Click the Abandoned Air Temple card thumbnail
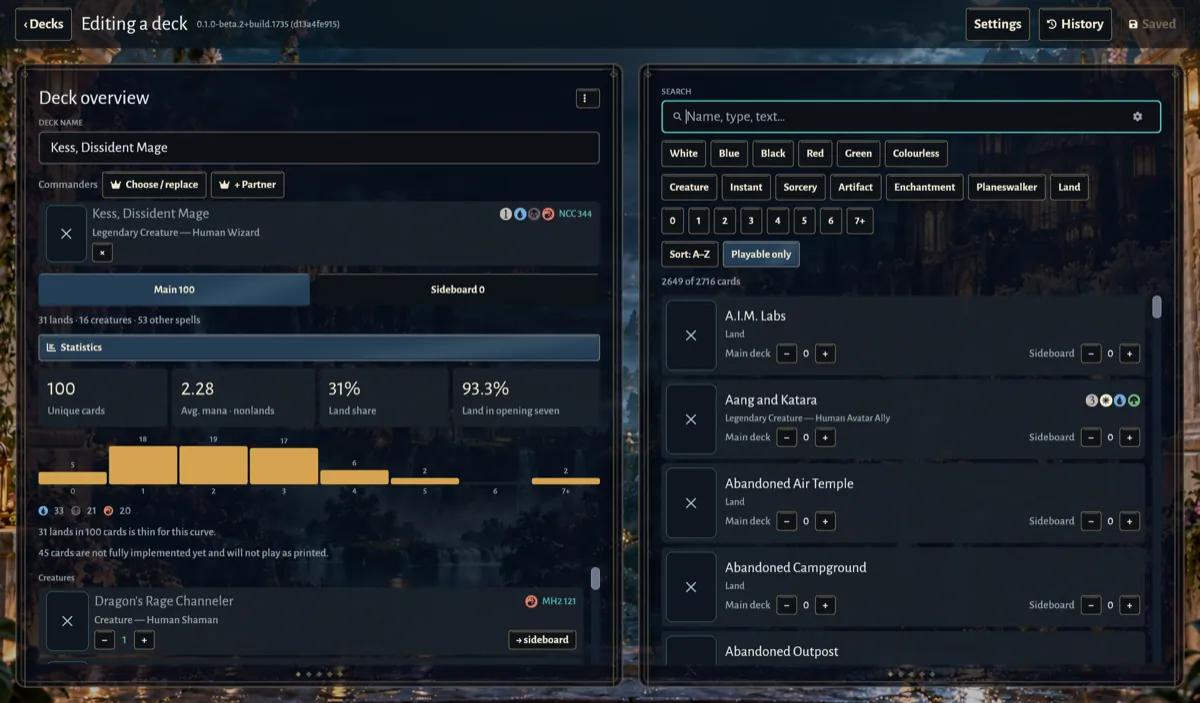This screenshot has width=1200, height=703. coord(691,504)
